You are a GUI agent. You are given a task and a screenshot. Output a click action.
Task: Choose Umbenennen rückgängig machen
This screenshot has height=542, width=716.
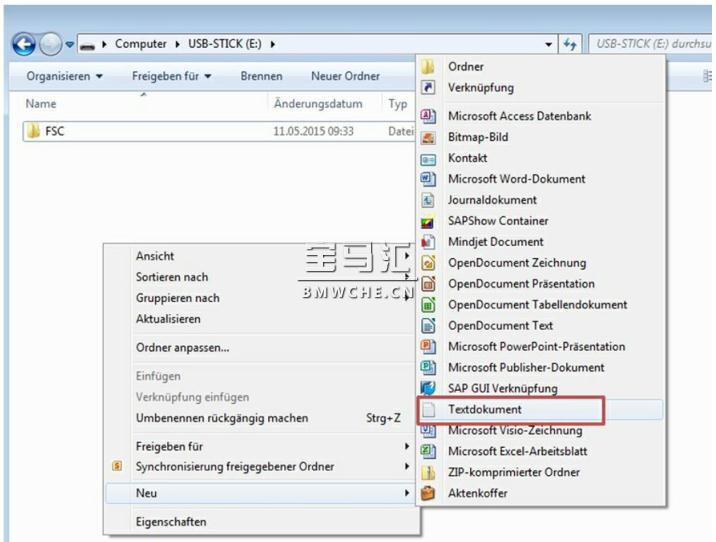(261, 418)
